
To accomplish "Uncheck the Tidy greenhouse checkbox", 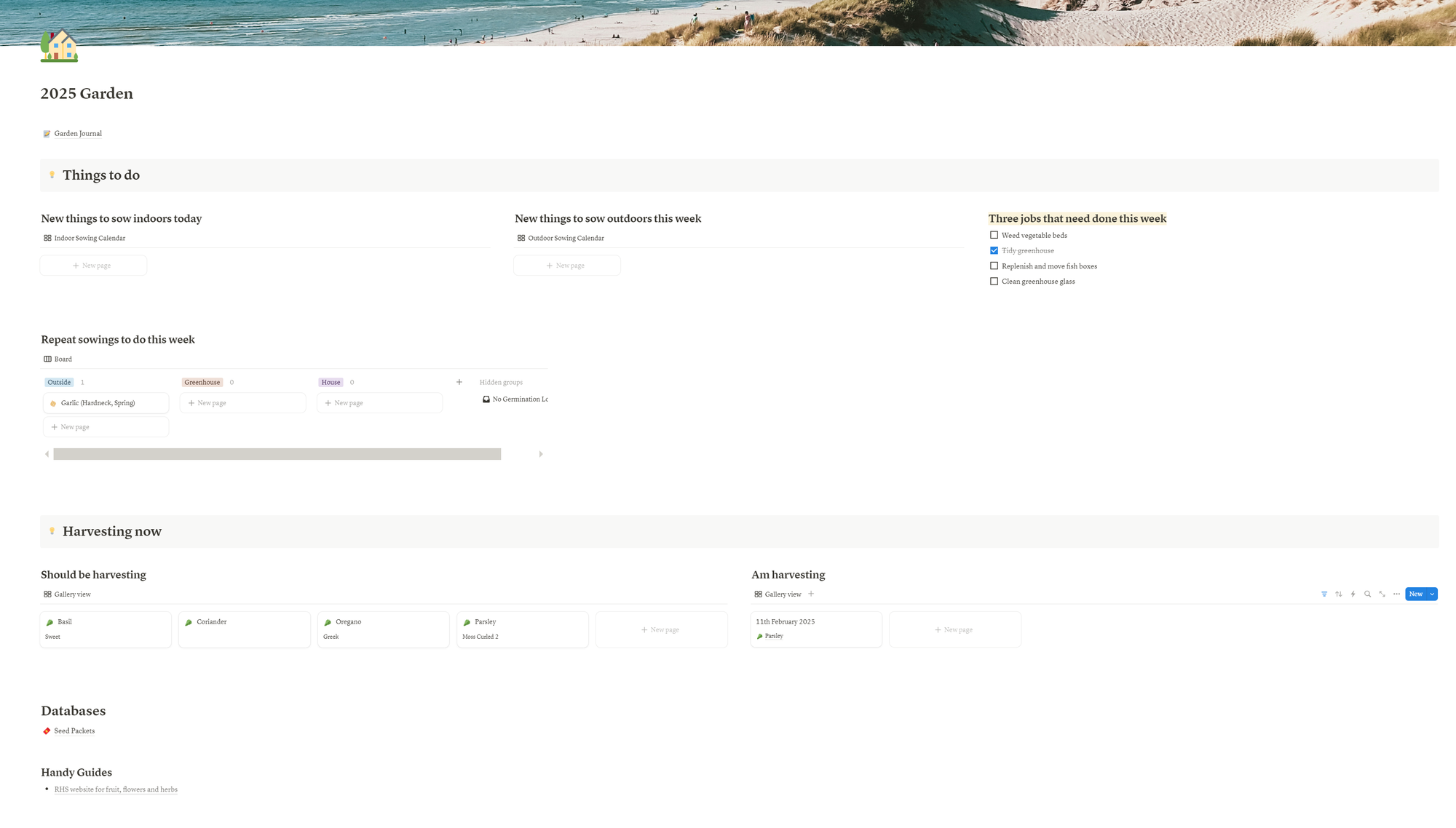I will pyautogui.click(x=994, y=250).
